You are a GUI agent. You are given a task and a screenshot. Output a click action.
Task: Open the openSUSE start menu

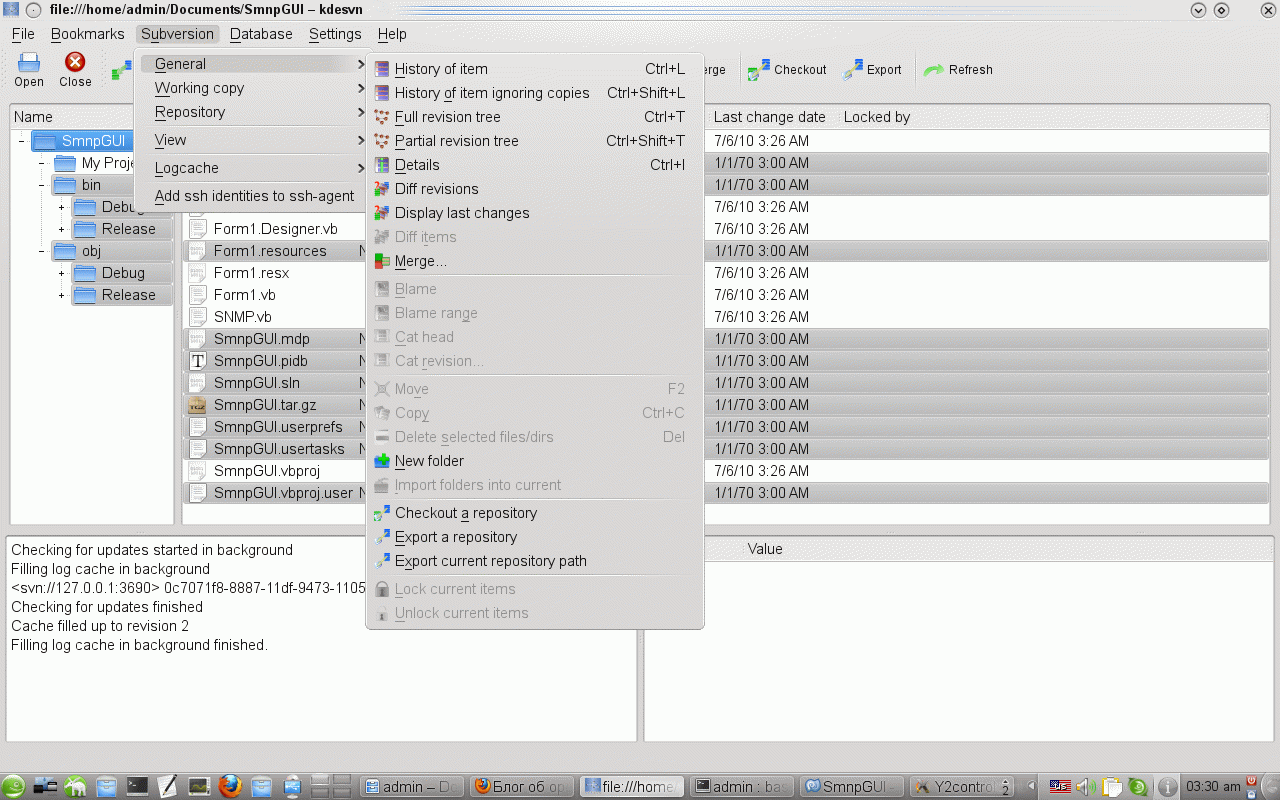(13, 787)
